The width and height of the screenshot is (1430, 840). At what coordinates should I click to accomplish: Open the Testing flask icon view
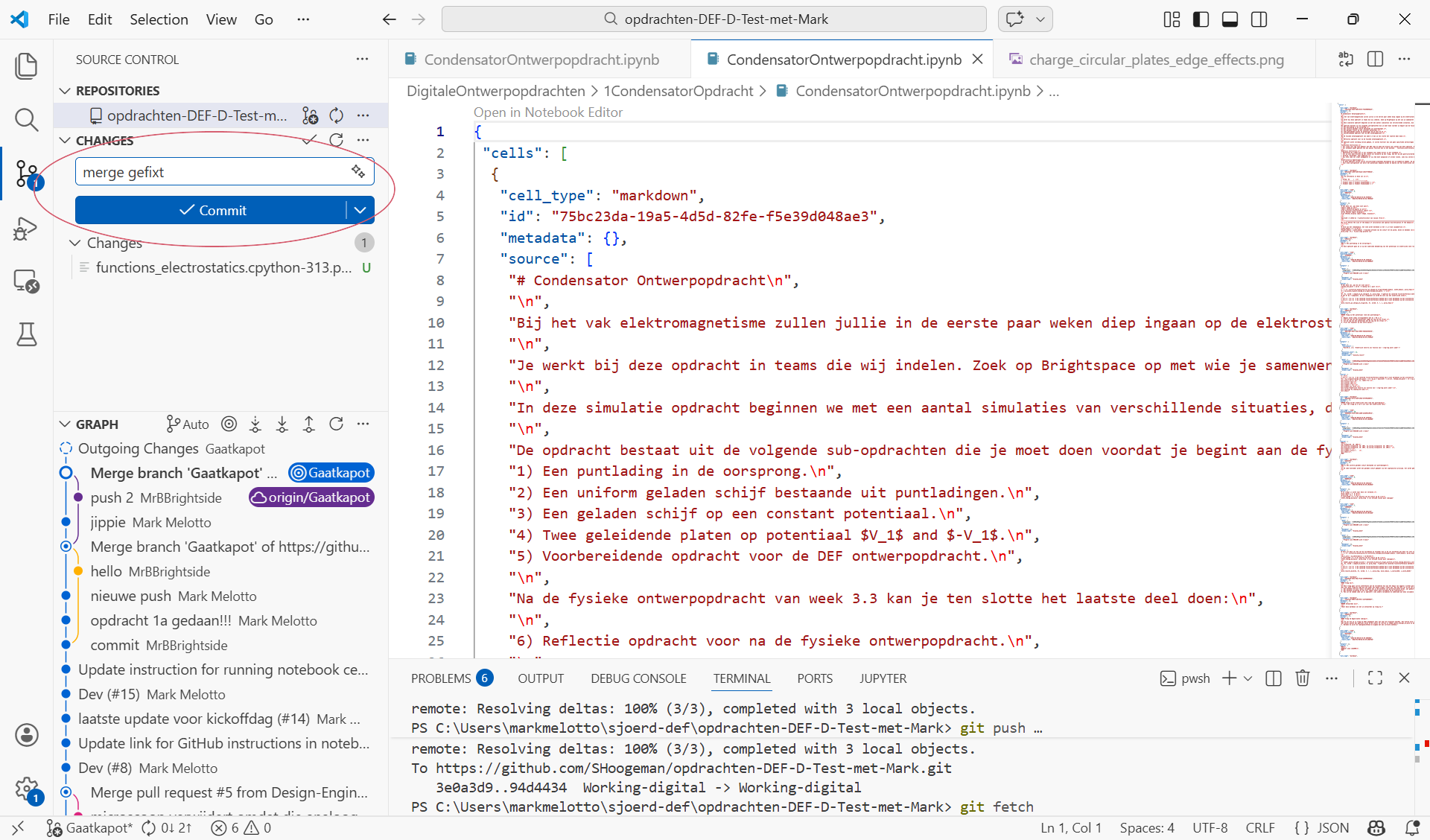coord(26,334)
